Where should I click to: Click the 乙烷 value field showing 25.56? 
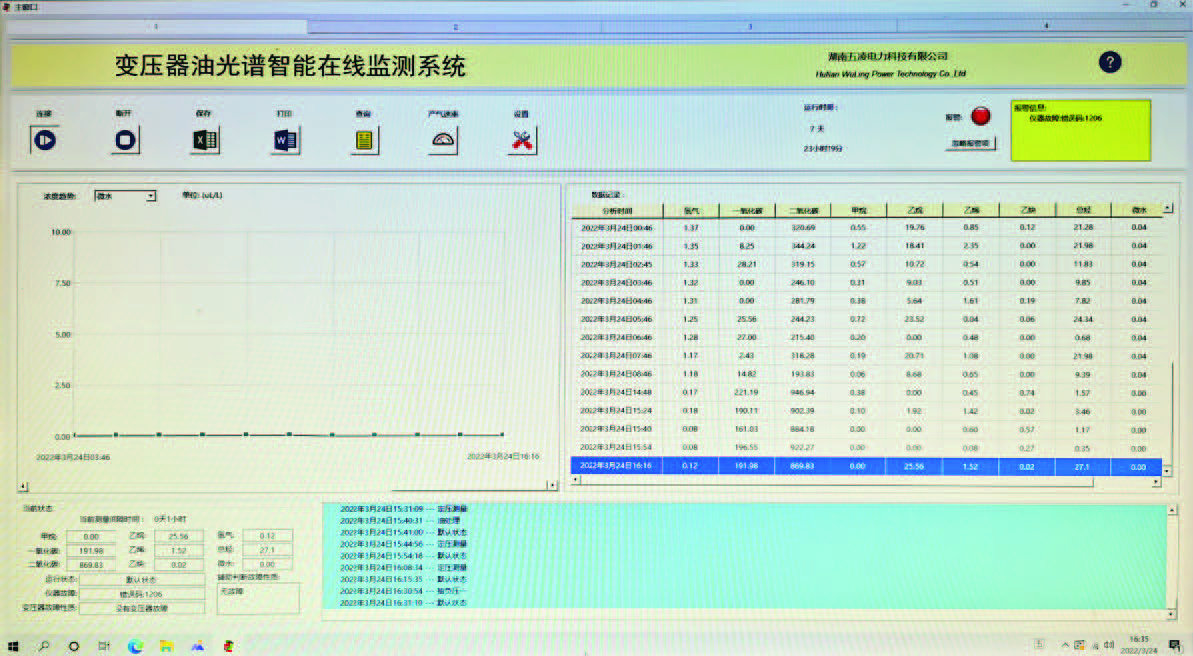click(x=179, y=537)
